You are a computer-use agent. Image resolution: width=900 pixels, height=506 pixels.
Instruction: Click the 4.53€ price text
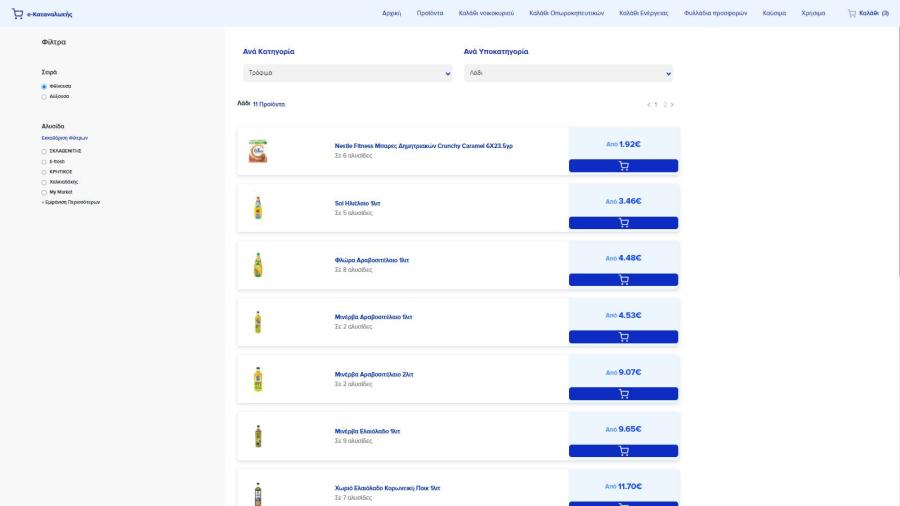coord(630,315)
